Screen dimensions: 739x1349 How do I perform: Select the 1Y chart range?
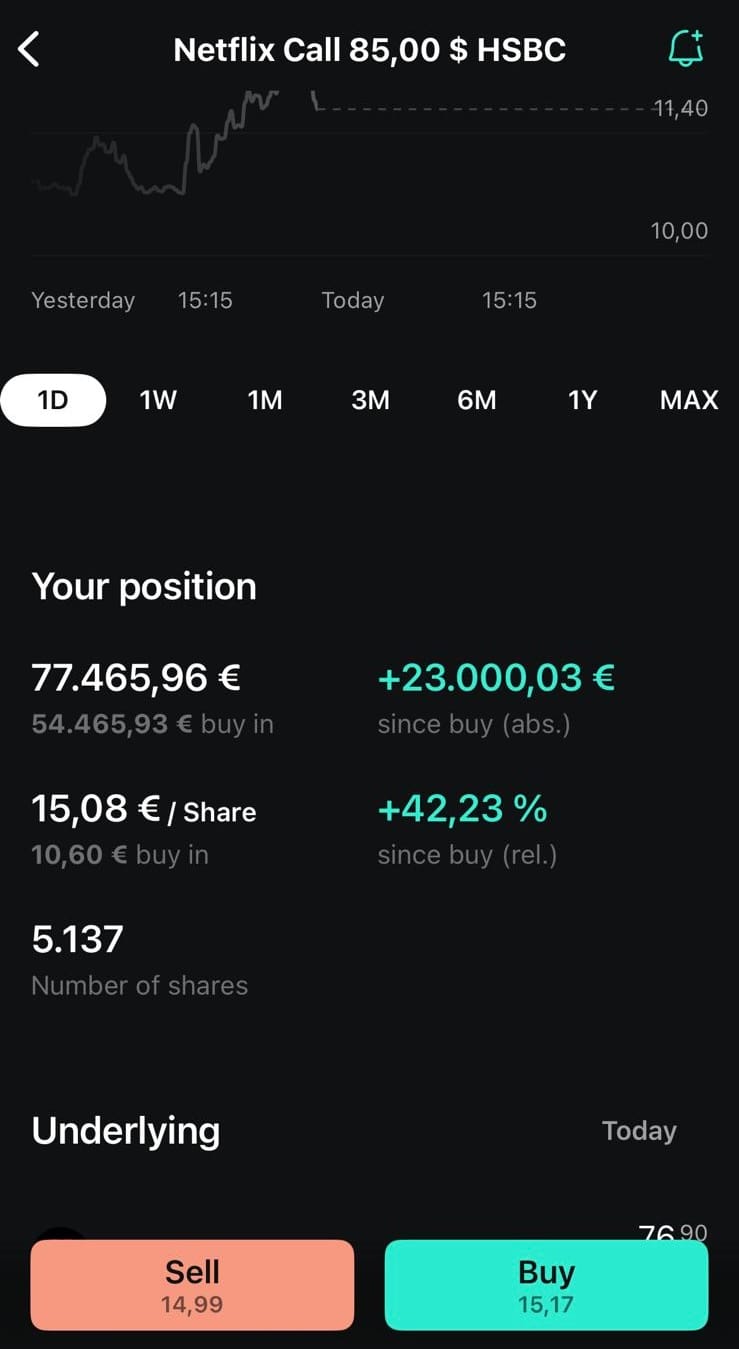click(582, 400)
